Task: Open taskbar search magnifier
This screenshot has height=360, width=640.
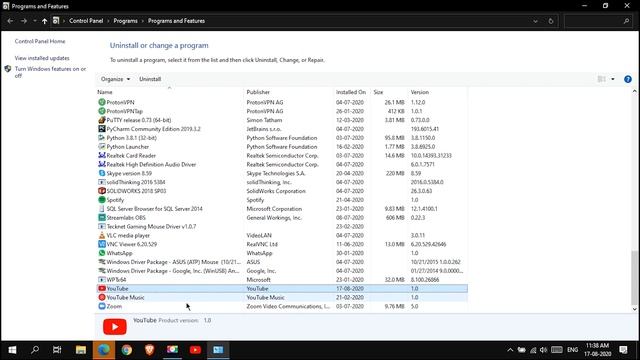Action: tap(35, 350)
